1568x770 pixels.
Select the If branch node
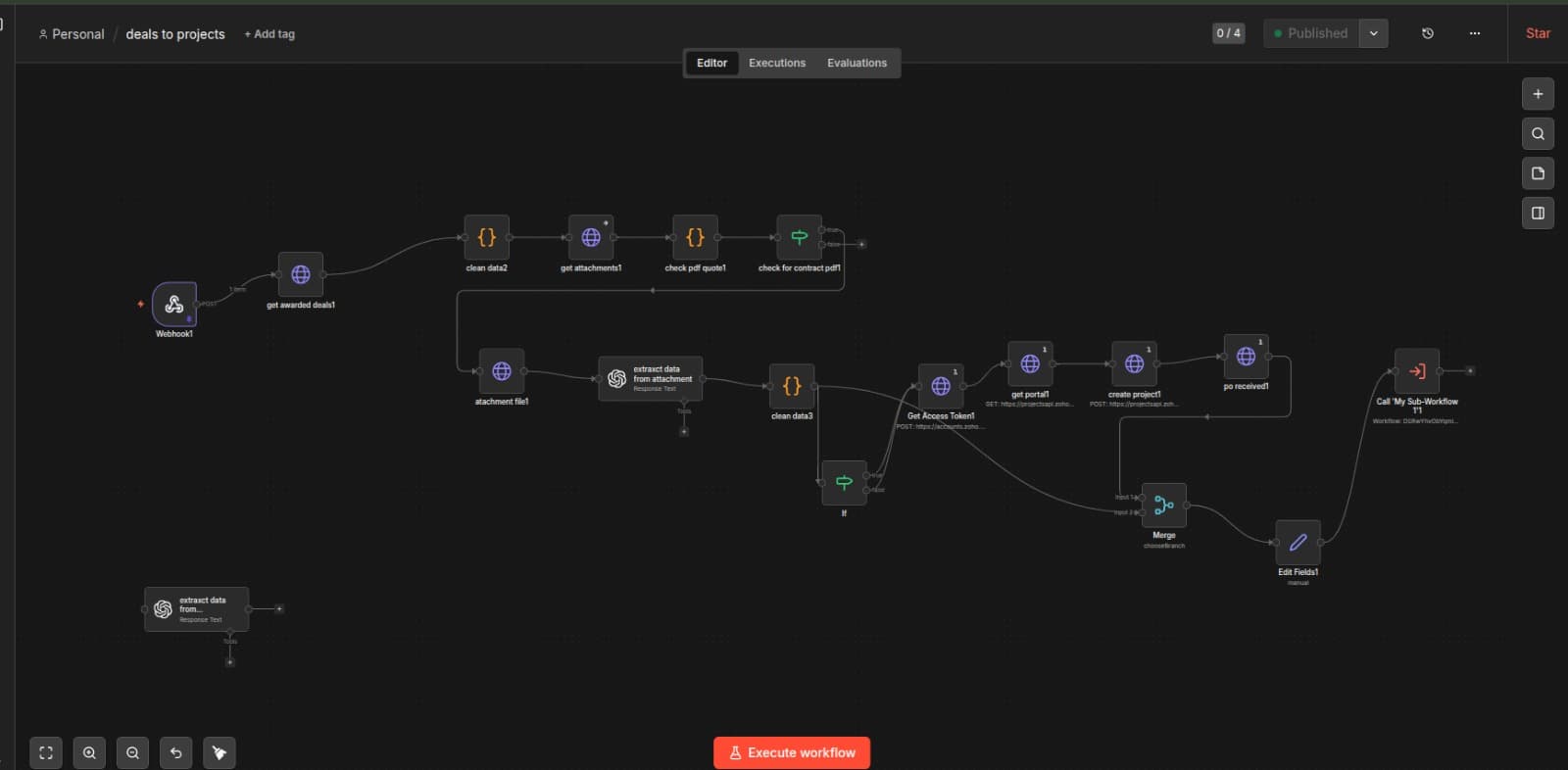[844, 483]
